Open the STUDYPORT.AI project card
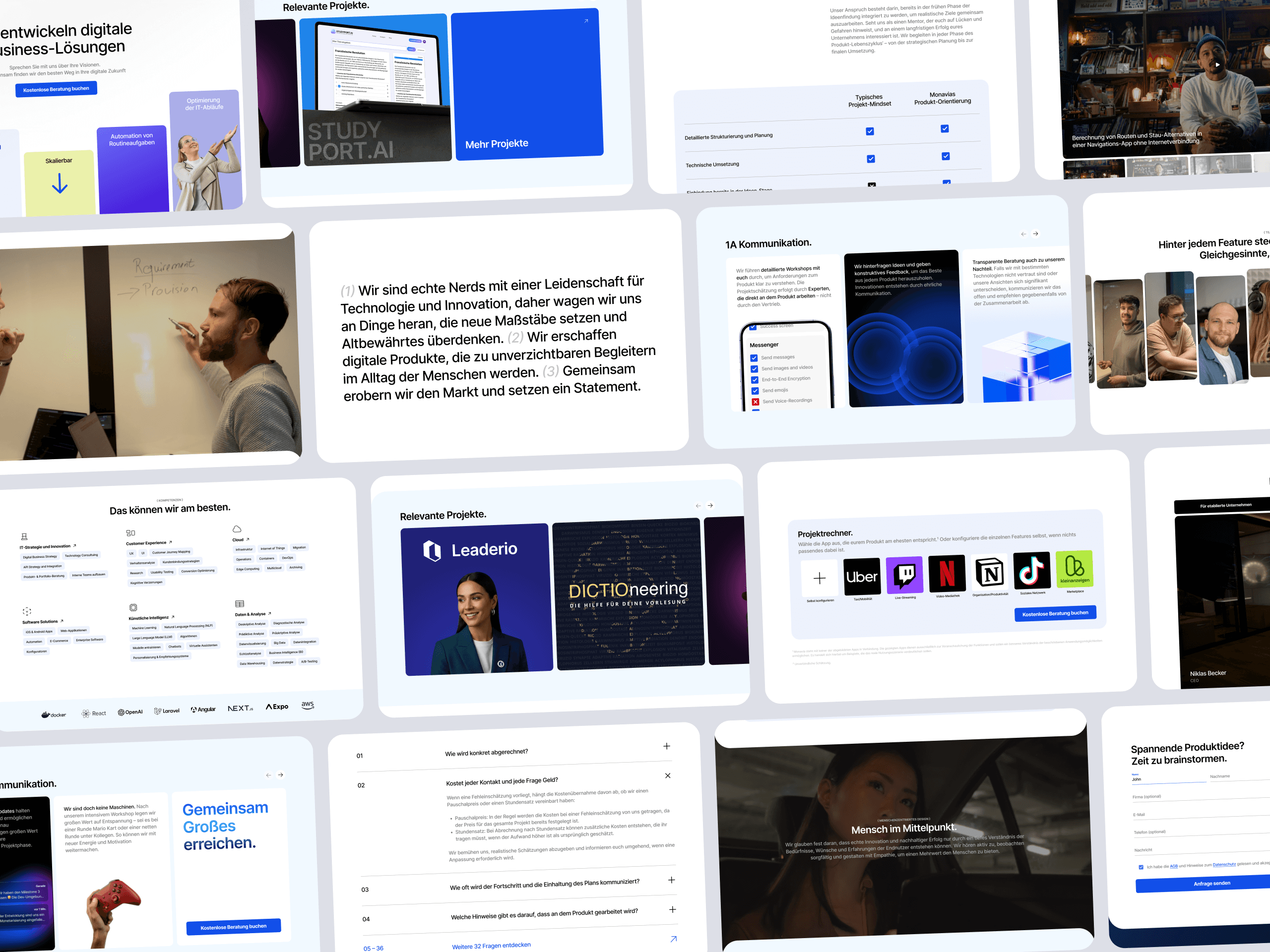This screenshot has width=1270, height=952. (x=376, y=90)
